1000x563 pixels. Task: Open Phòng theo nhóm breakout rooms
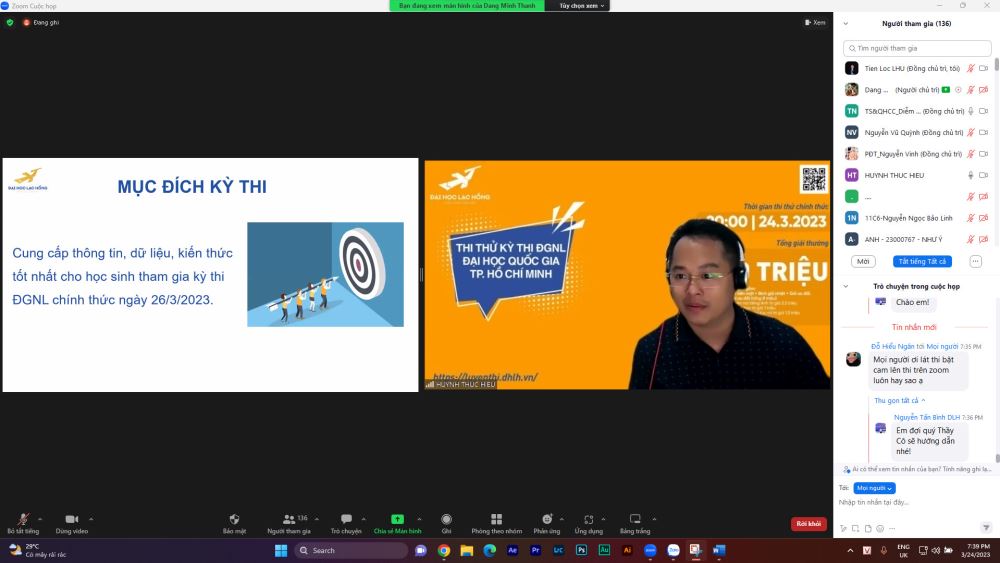(x=496, y=520)
